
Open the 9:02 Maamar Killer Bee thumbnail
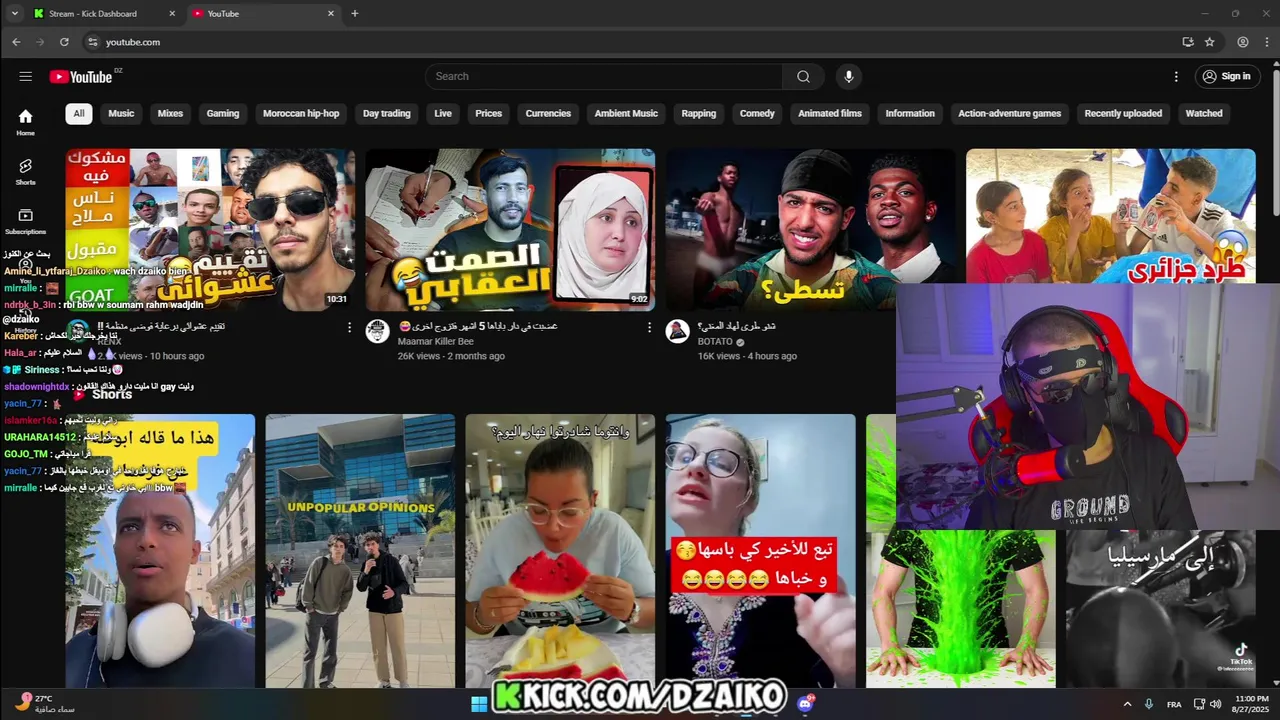510,230
